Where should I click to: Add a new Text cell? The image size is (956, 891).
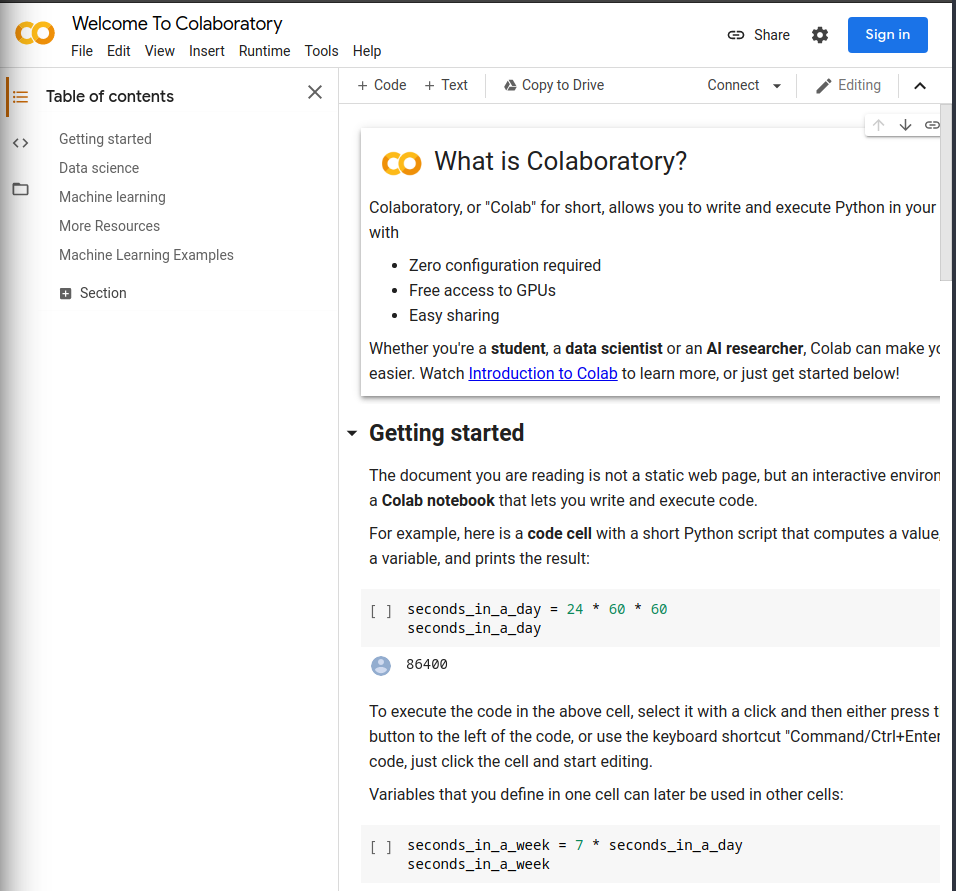click(446, 85)
